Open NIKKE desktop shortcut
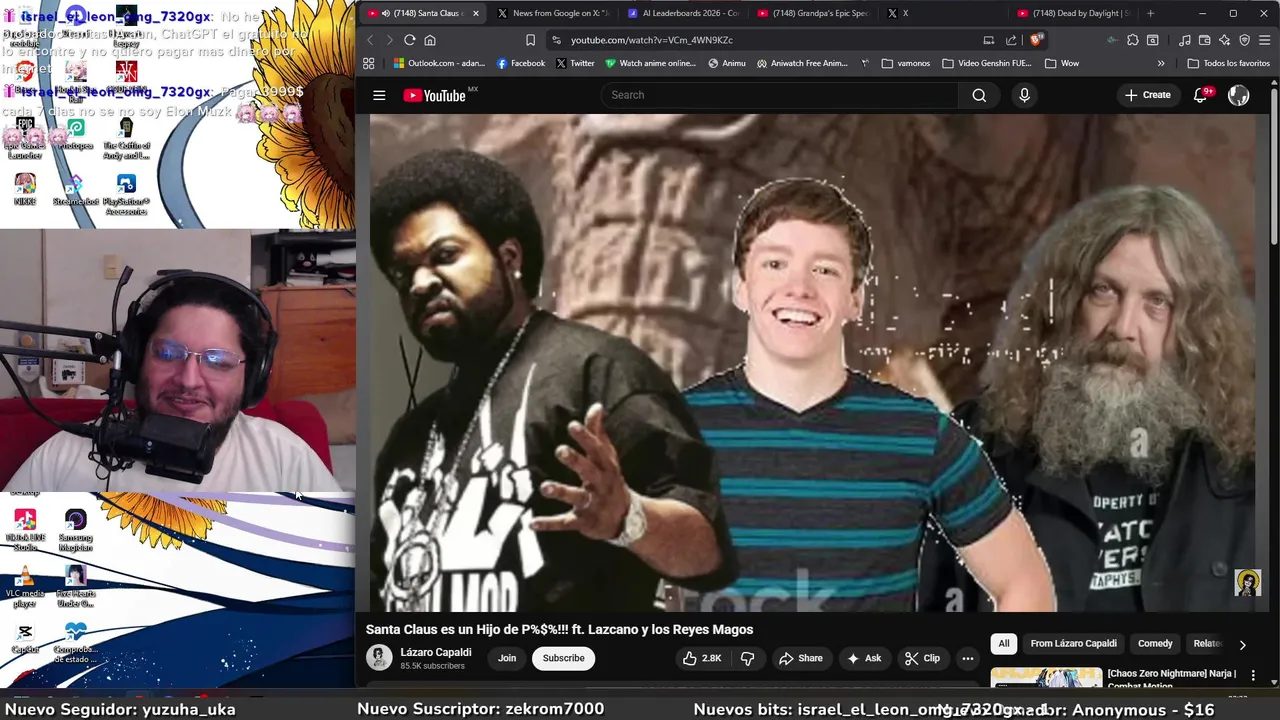1280x720 pixels. click(25, 190)
